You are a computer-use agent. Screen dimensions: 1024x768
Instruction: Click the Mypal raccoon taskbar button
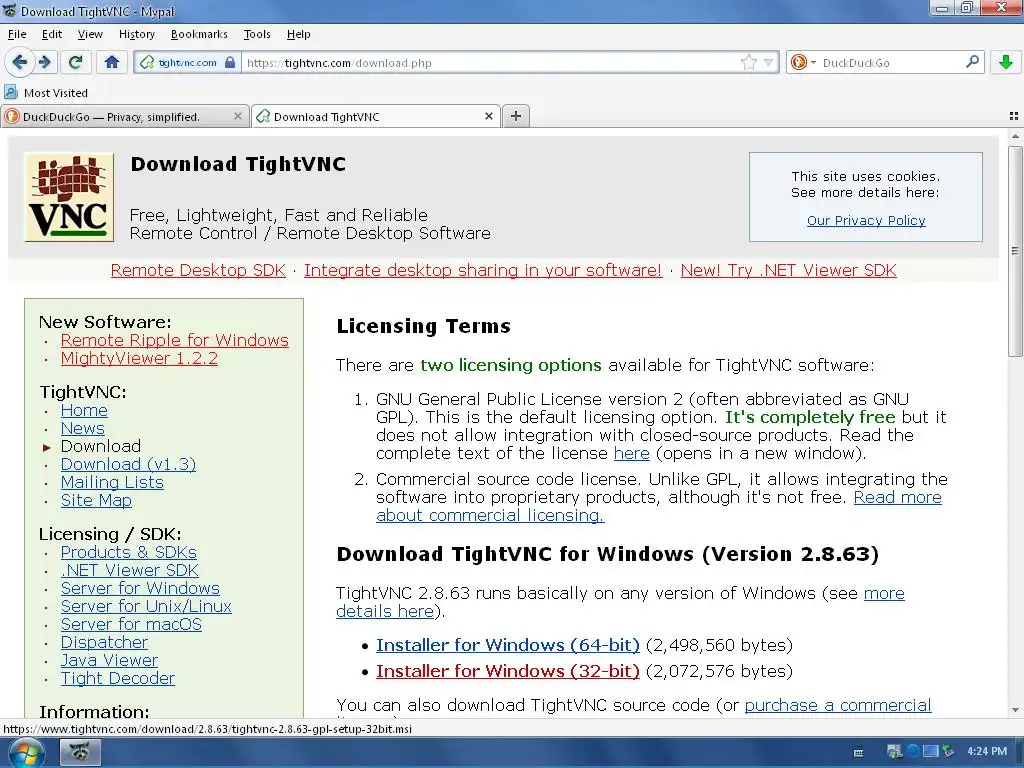click(80, 752)
